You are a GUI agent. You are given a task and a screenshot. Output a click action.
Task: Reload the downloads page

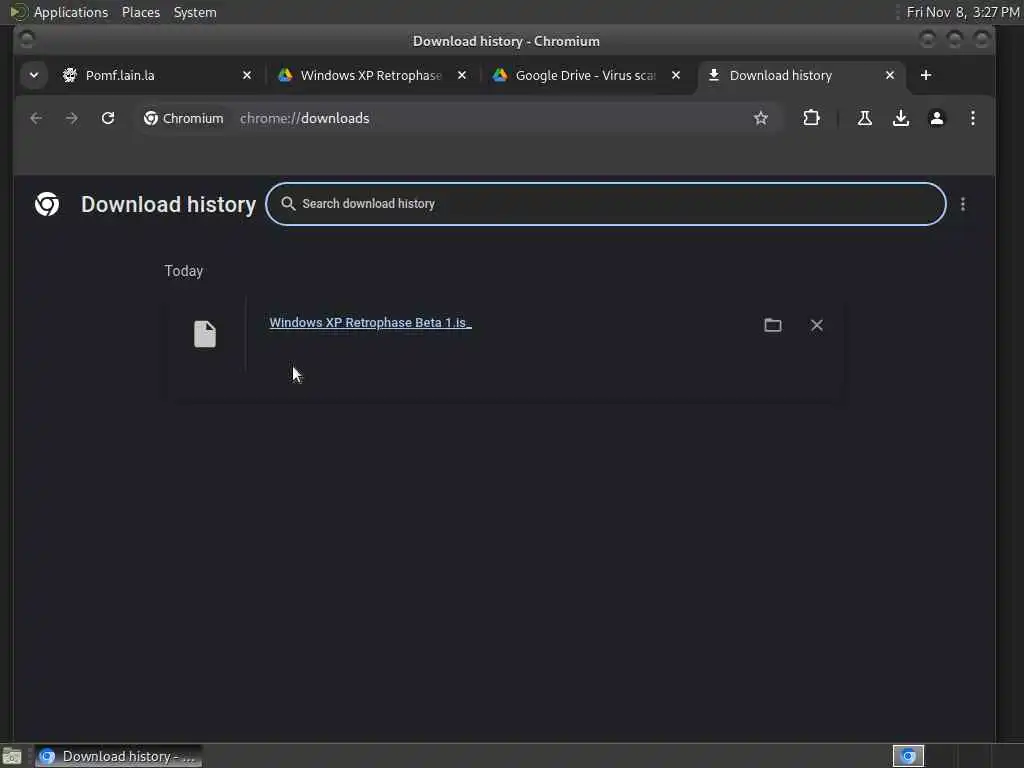(x=108, y=118)
